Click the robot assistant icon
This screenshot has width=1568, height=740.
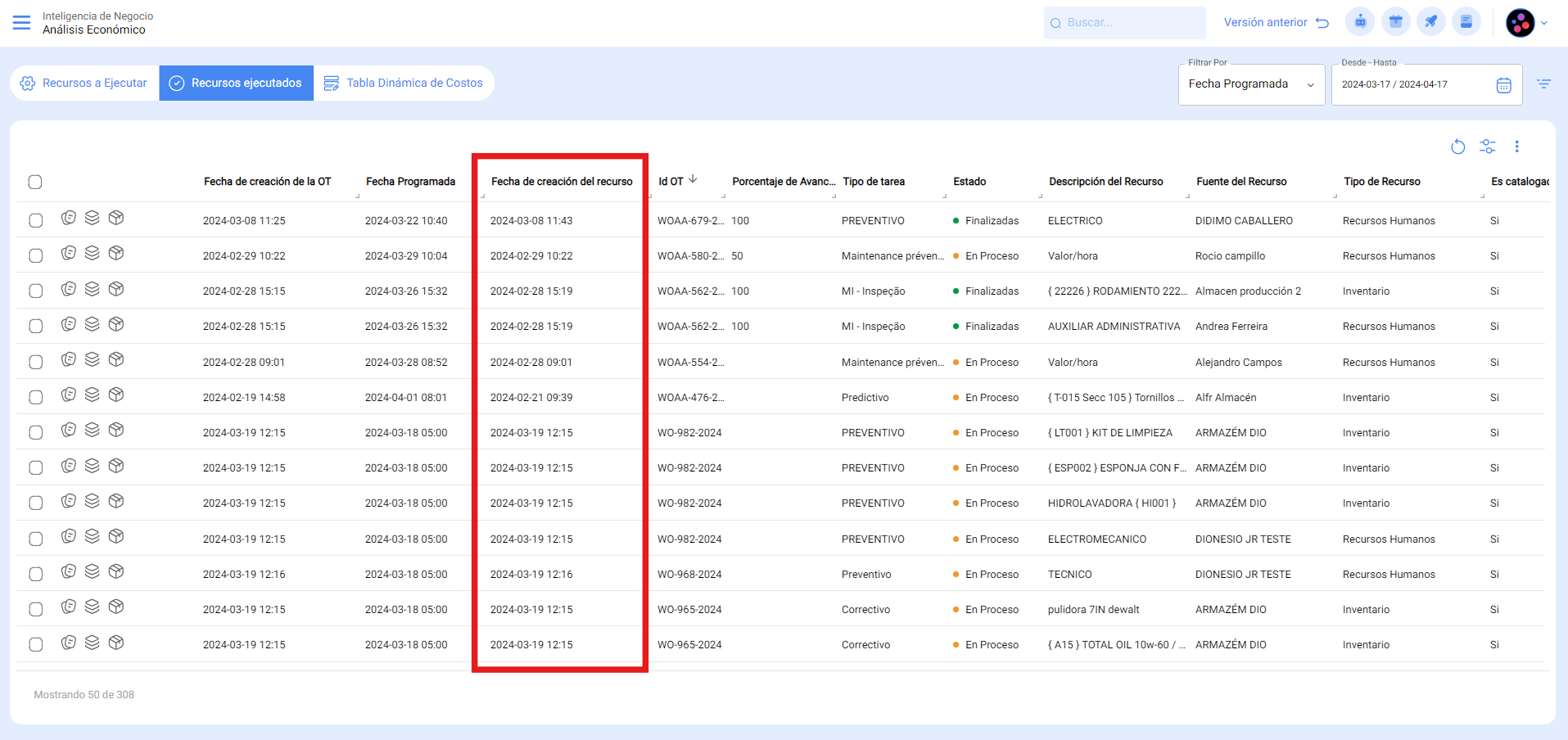pos(1360,22)
